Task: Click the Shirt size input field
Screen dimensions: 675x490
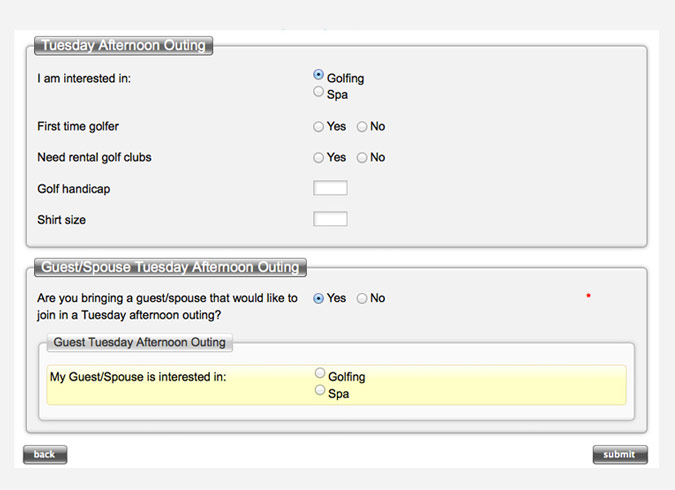Action: pyautogui.click(x=330, y=219)
